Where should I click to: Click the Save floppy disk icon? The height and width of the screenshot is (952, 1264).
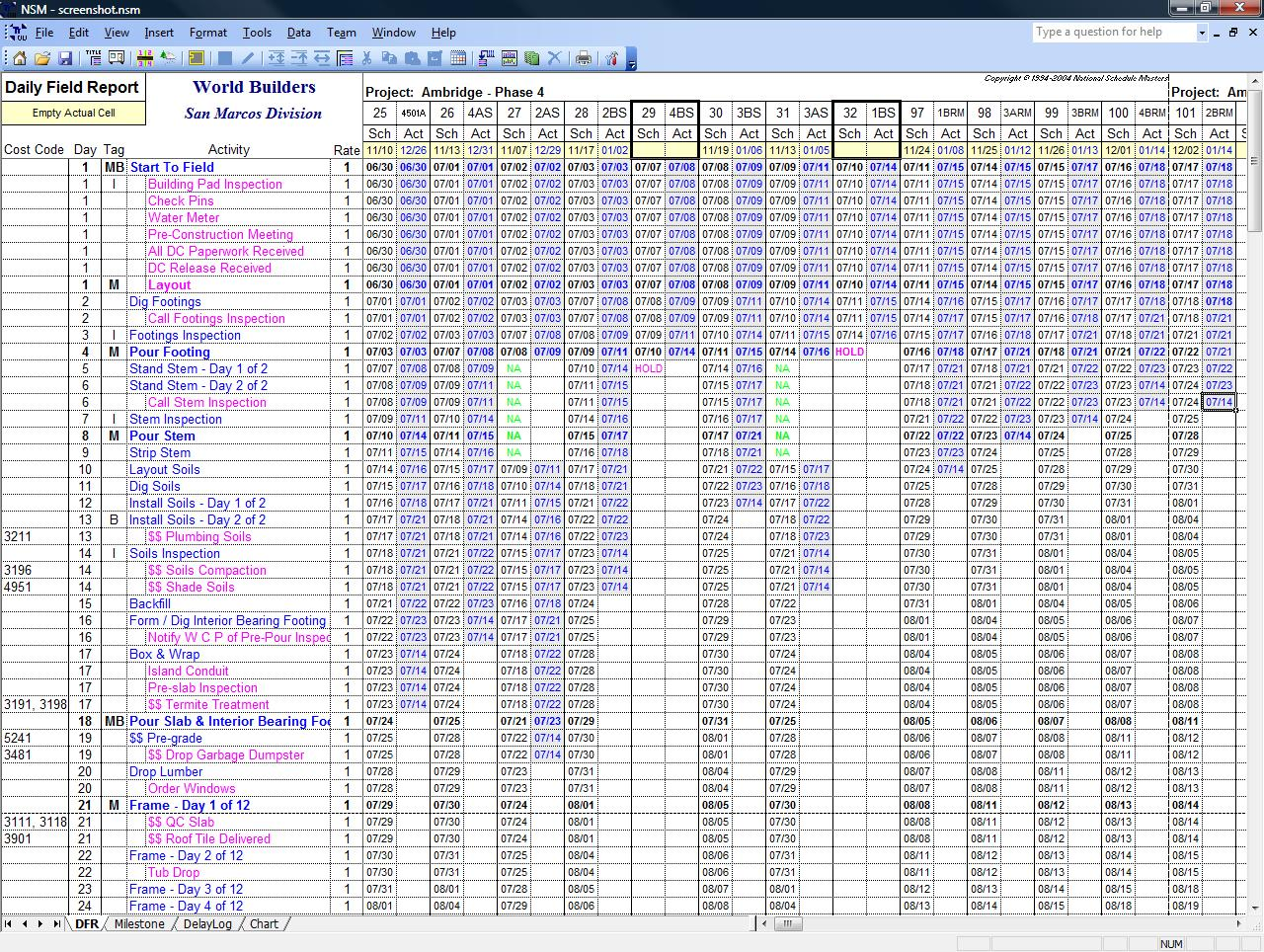coord(65,58)
